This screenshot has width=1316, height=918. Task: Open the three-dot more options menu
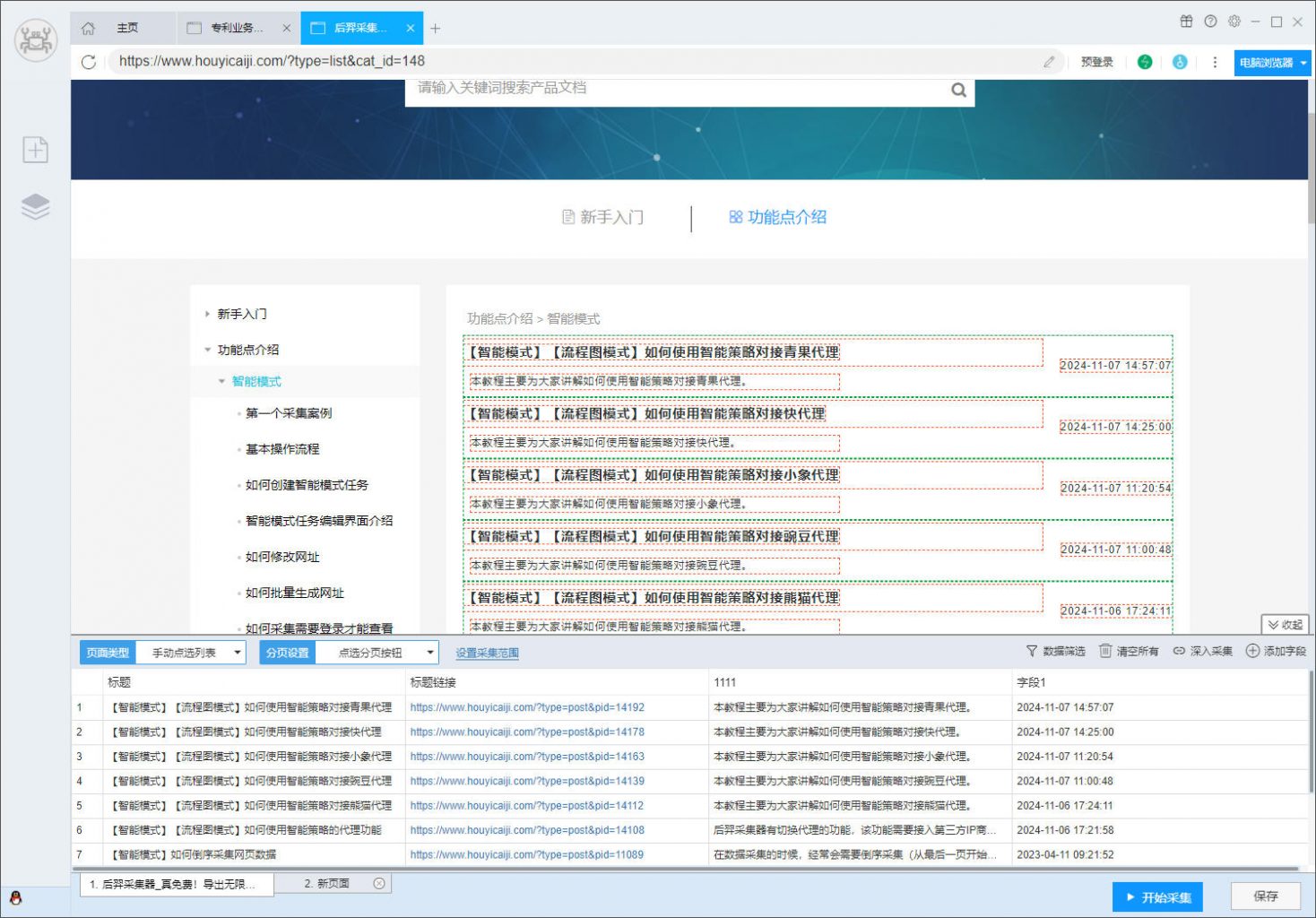click(x=1215, y=62)
